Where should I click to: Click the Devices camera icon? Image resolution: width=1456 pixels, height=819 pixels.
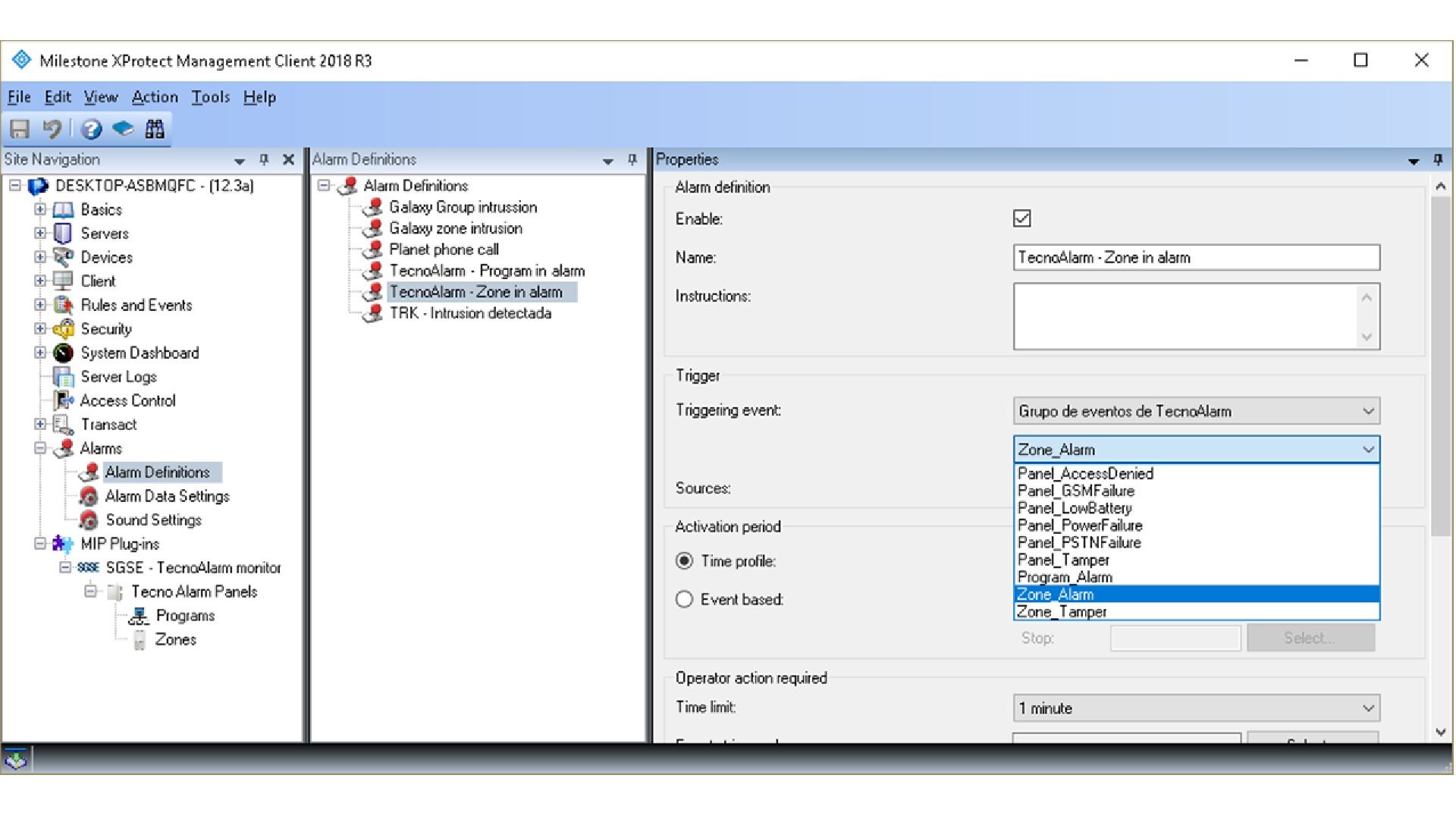tap(63, 257)
